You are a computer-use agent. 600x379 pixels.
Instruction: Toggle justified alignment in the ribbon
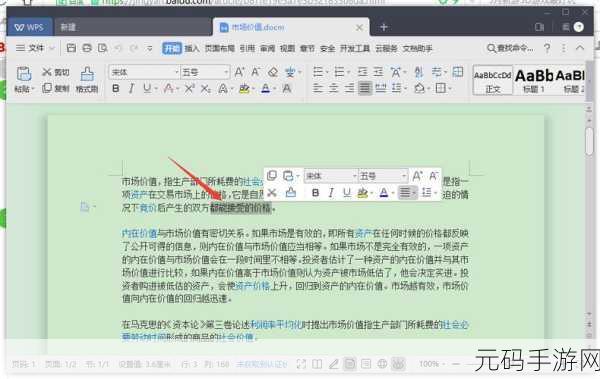click(x=365, y=88)
